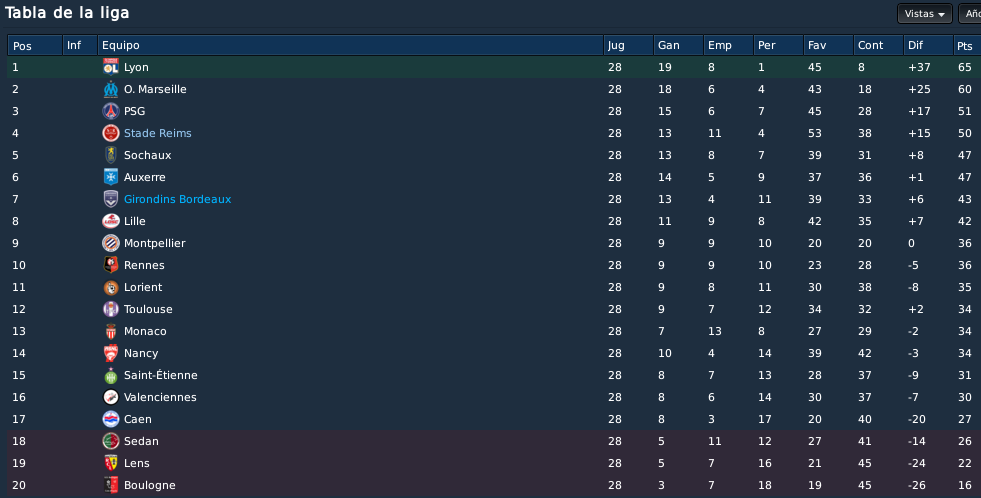981x498 pixels.
Task: Open the Vistas dropdown menu
Action: click(x=925, y=14)
